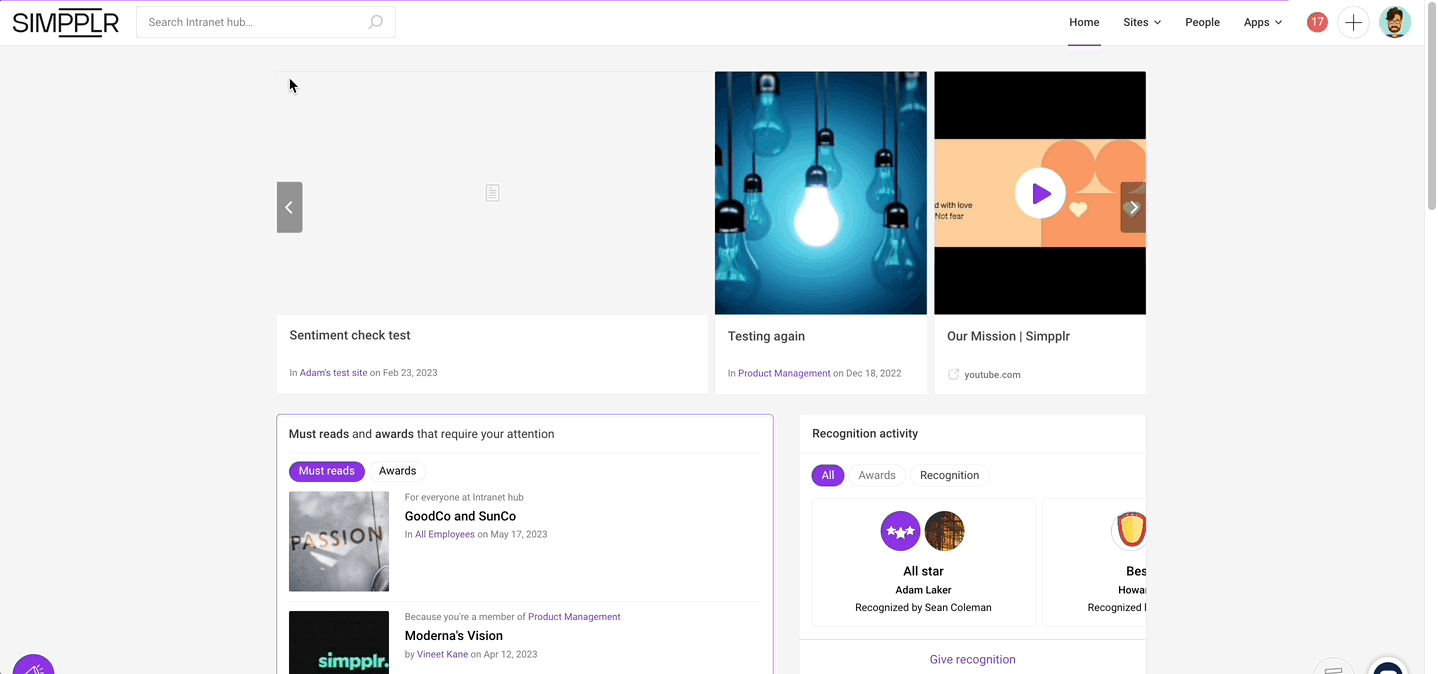
Task: Click the Simpplr logo
Action: [x=65, y=22]
